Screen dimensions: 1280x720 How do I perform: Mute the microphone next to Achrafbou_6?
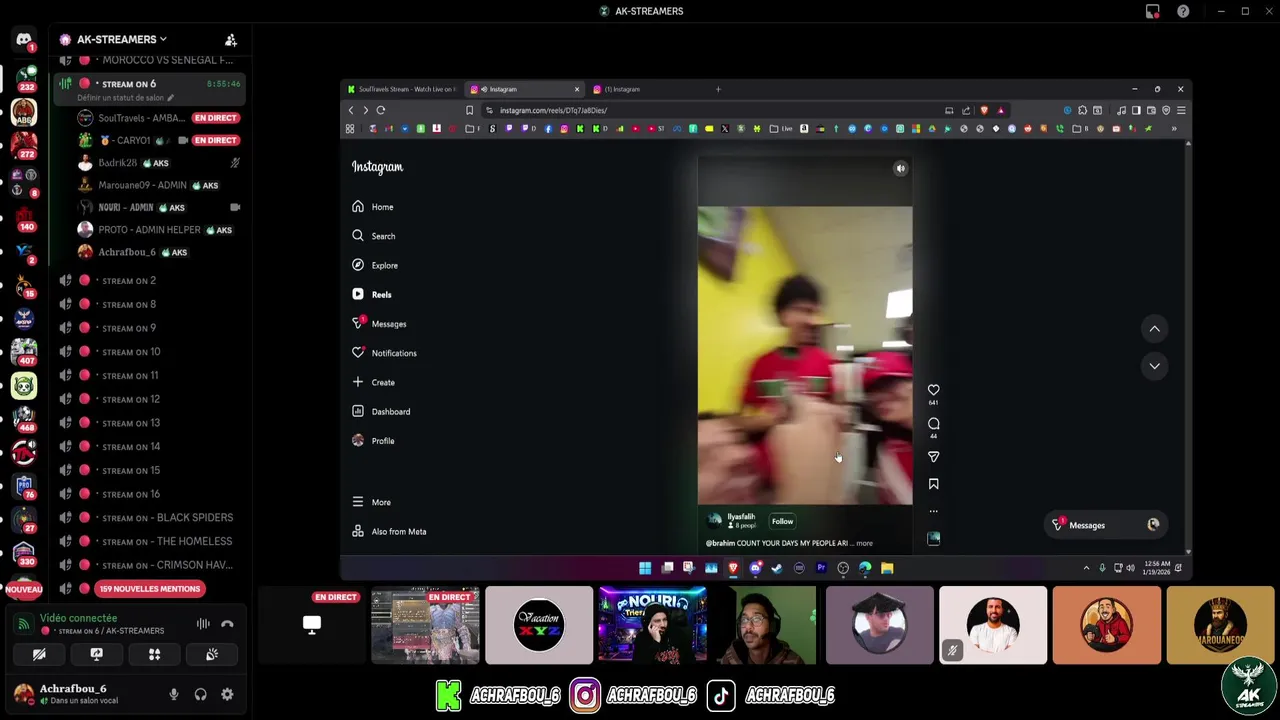[174, 694]
